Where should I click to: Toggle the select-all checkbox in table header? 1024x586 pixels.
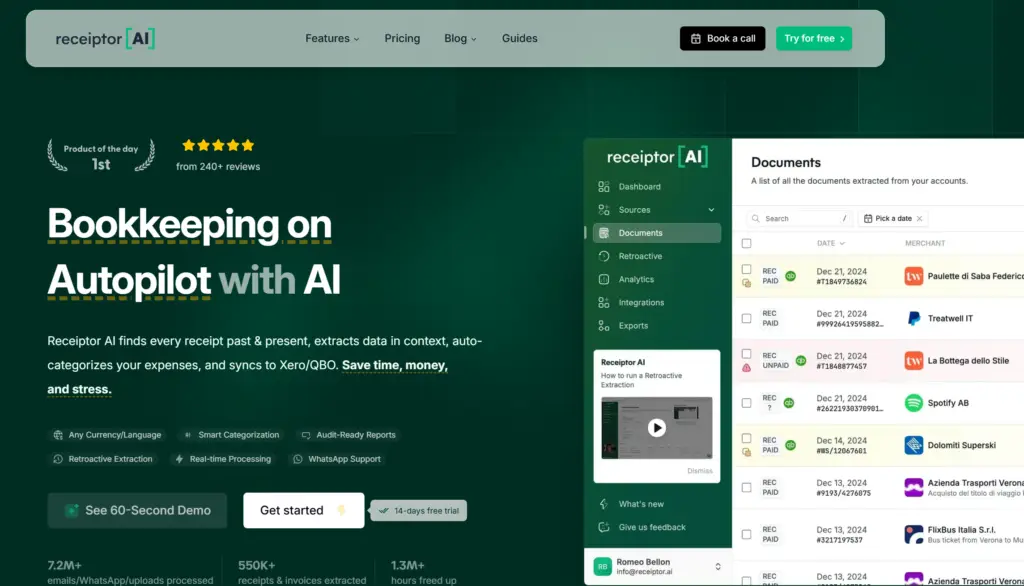(746, 243)
